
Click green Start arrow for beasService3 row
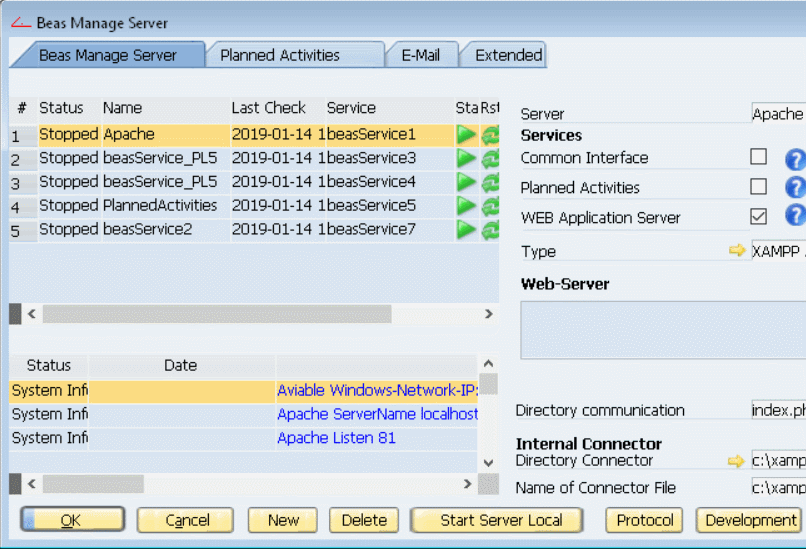[466, 158]
